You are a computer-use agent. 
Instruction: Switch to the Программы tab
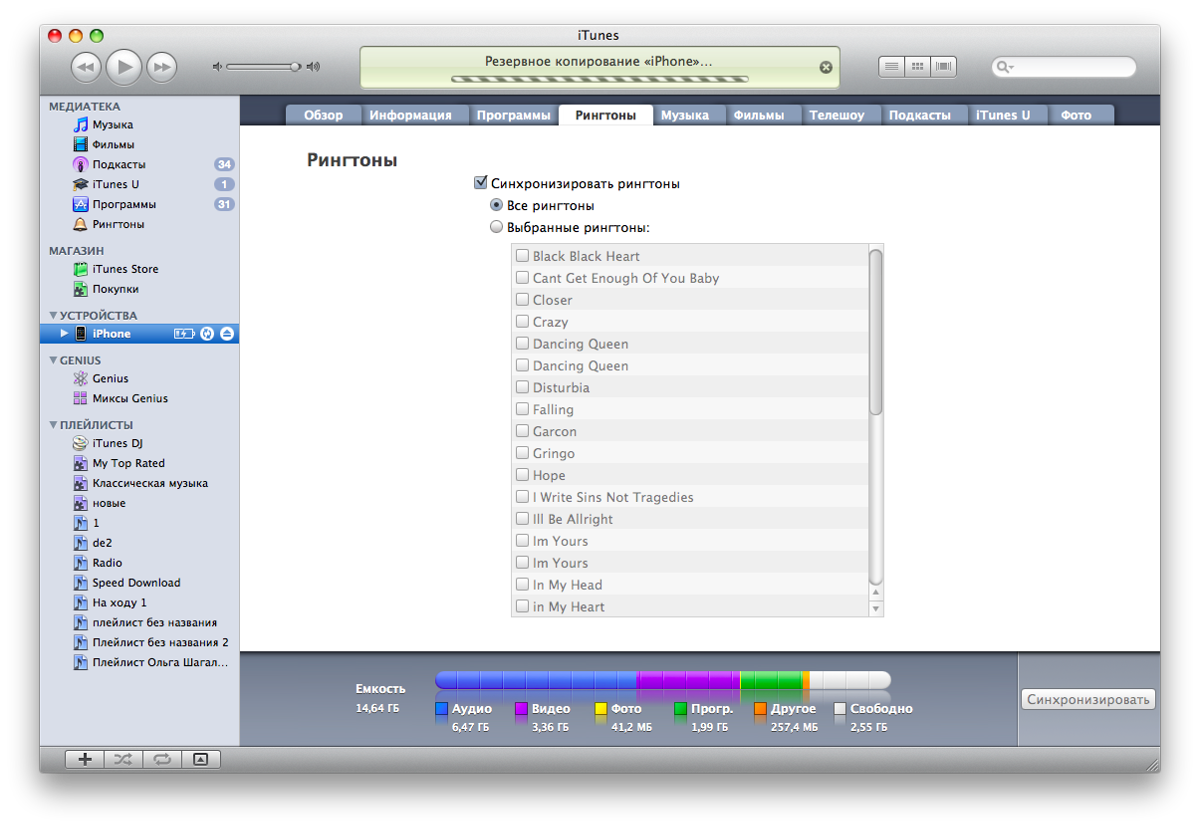point(513,115)
